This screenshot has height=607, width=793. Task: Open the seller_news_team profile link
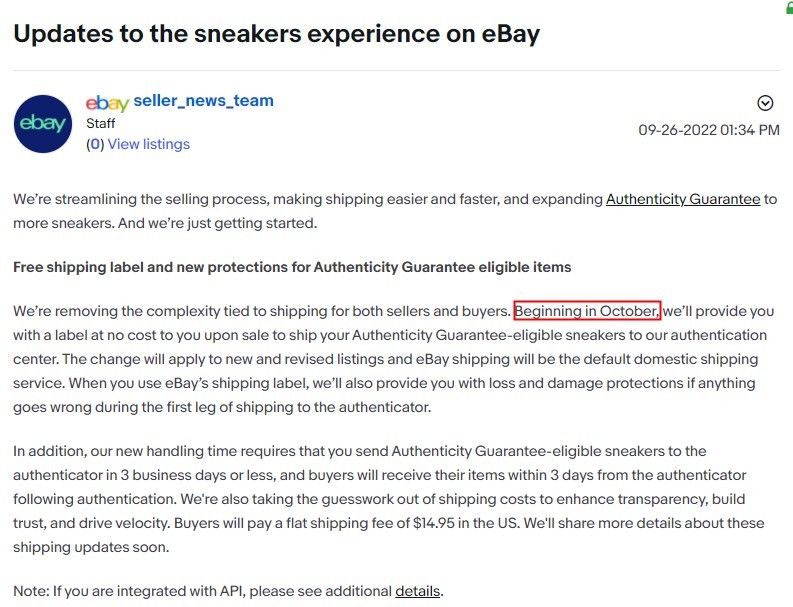203,101
